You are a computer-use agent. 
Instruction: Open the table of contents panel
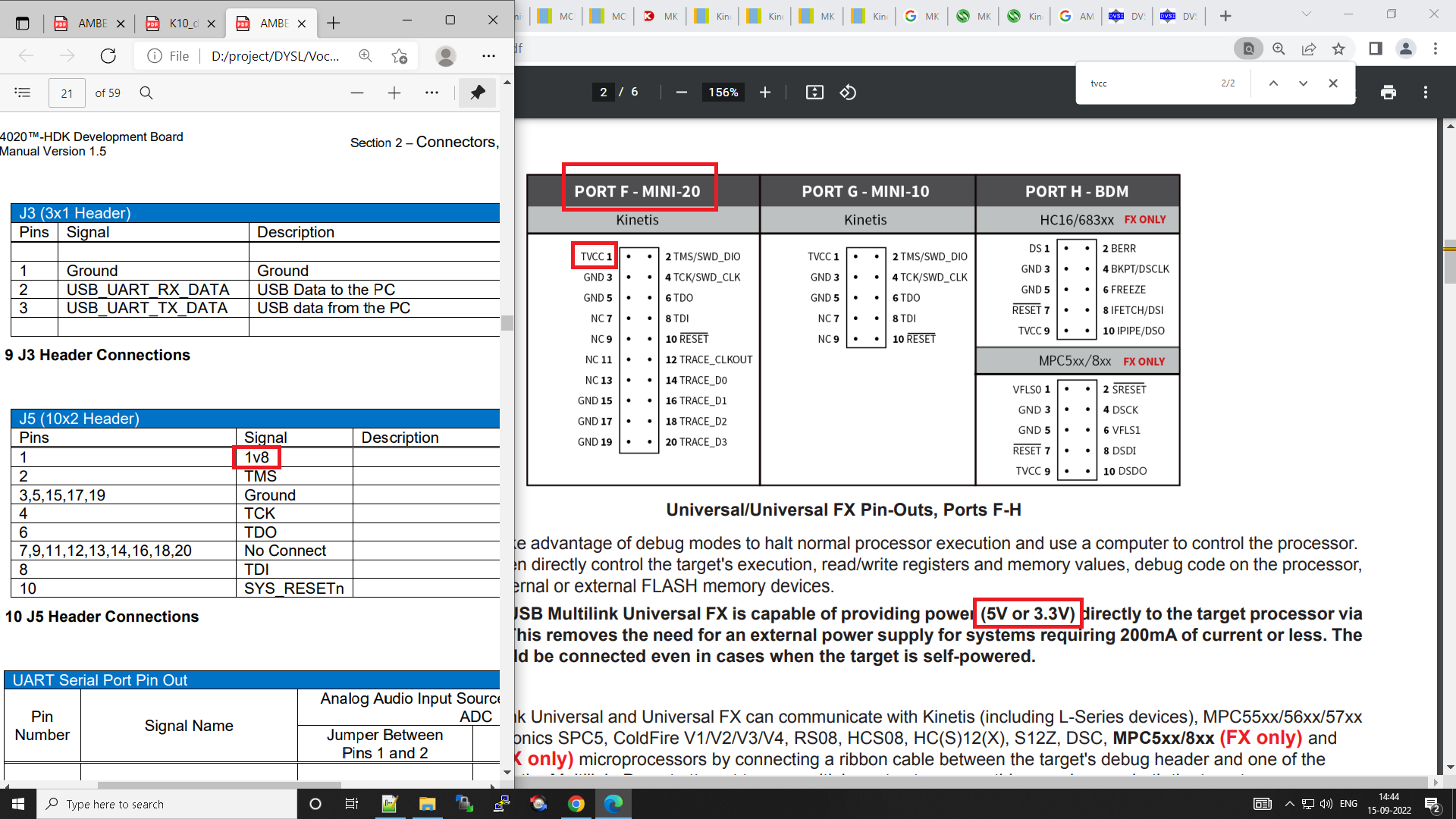click(x=23, y=93)
